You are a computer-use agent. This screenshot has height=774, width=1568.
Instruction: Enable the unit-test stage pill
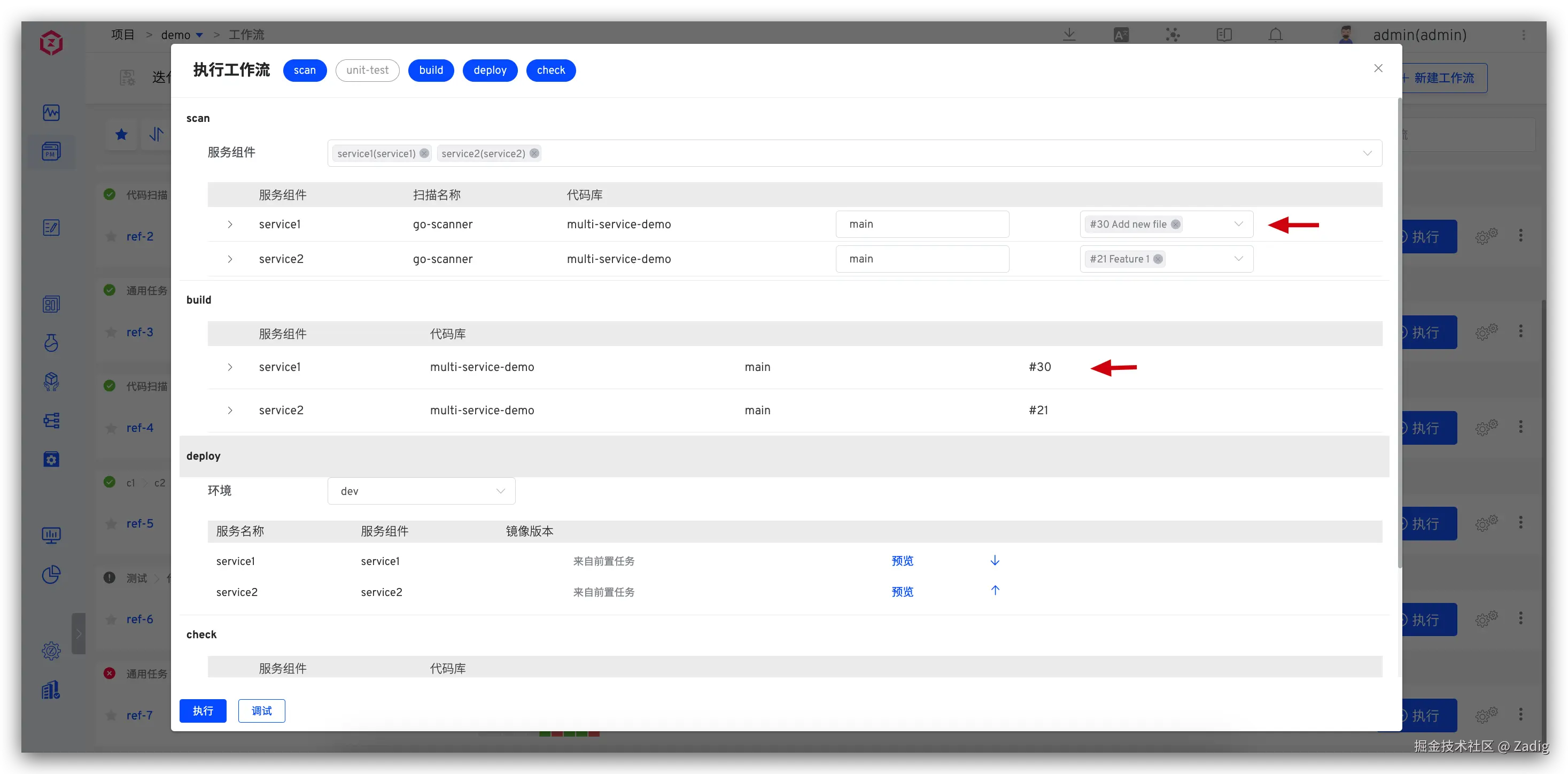coord(367,70)
